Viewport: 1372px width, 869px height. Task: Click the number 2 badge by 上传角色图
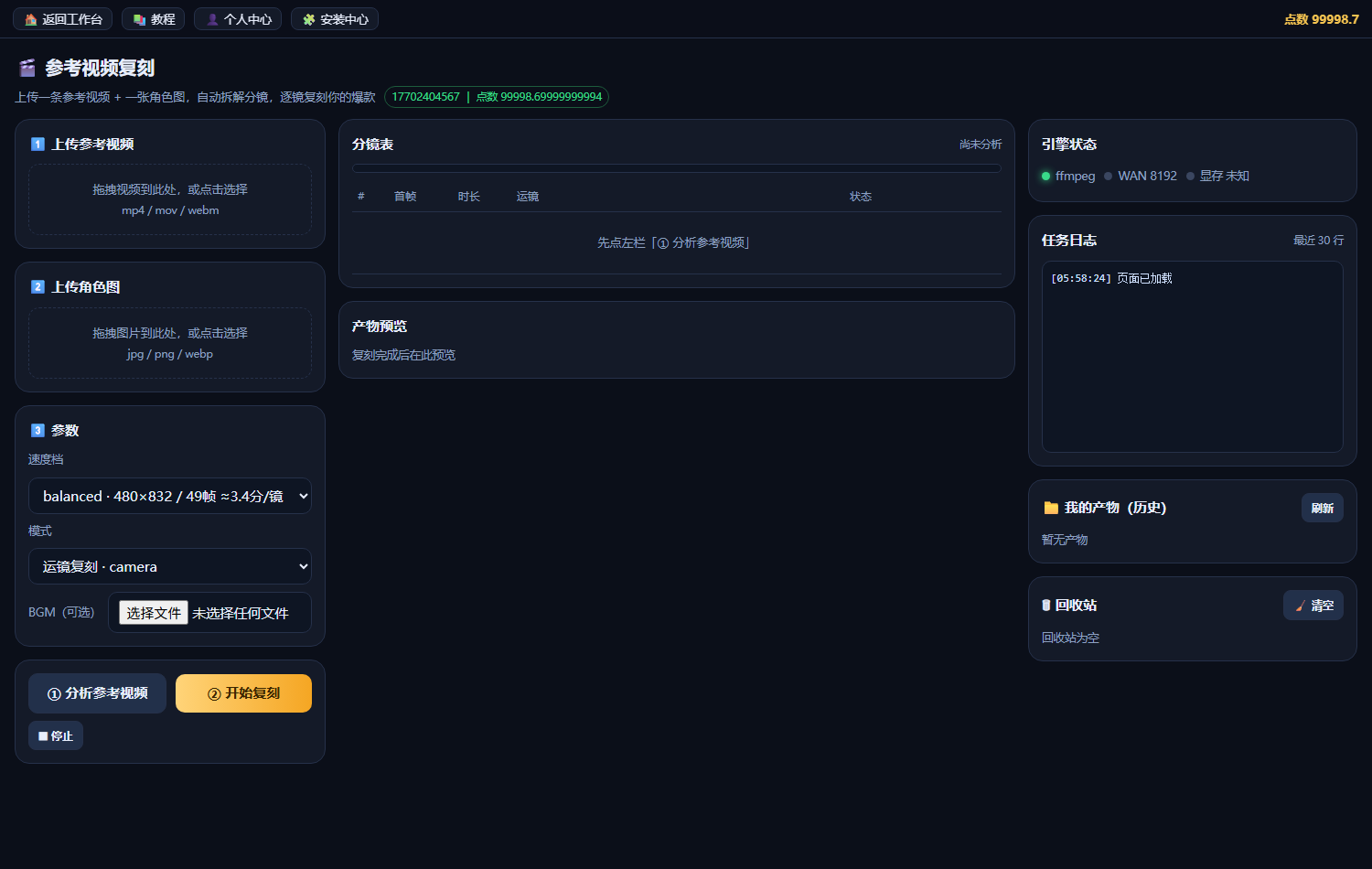pos(38,287)
